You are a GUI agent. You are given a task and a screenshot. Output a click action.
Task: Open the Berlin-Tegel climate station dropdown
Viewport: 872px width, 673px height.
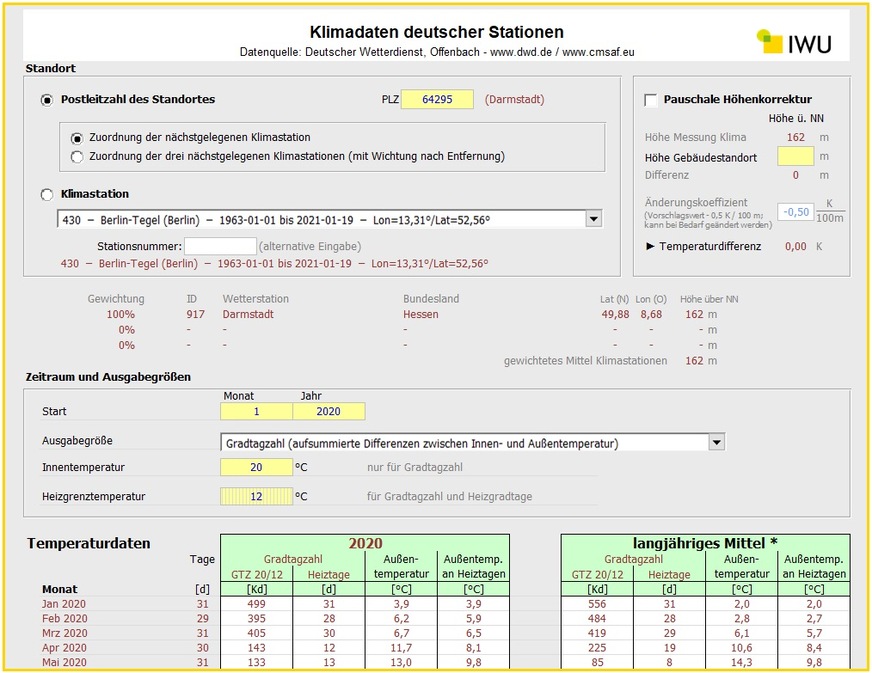[594, 219]
